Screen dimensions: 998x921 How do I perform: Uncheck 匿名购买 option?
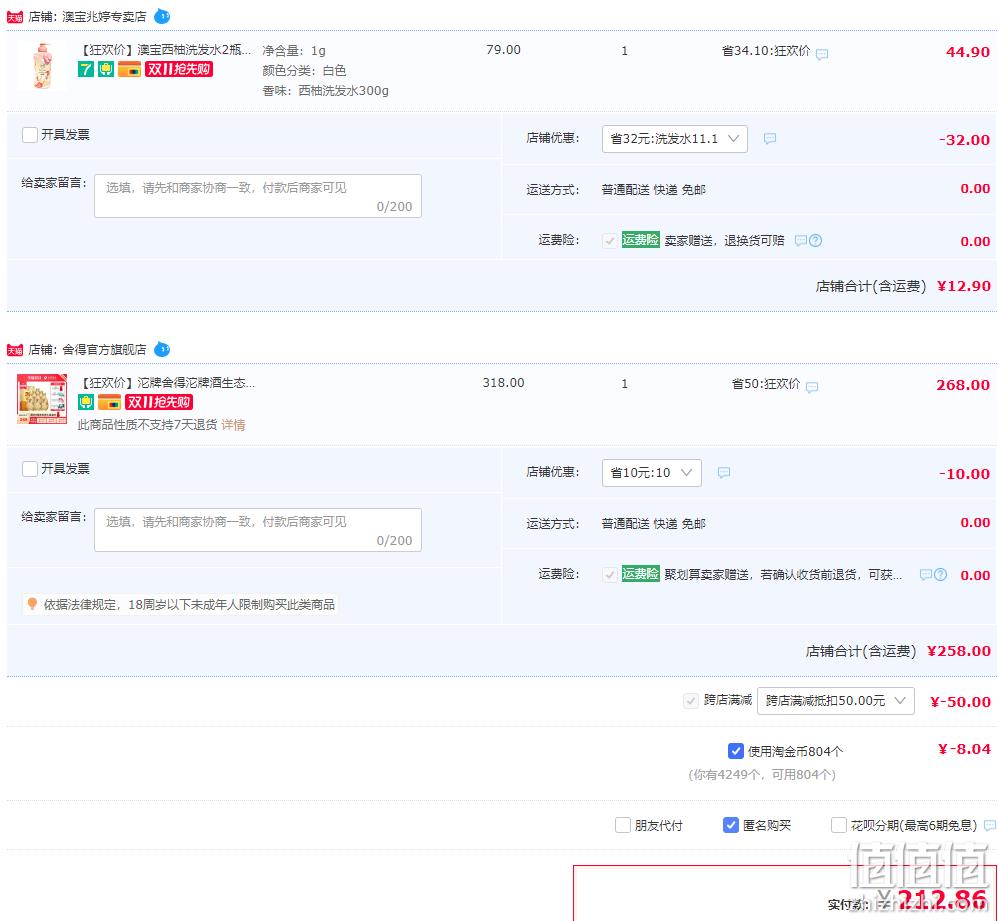[x=731, y=826]
